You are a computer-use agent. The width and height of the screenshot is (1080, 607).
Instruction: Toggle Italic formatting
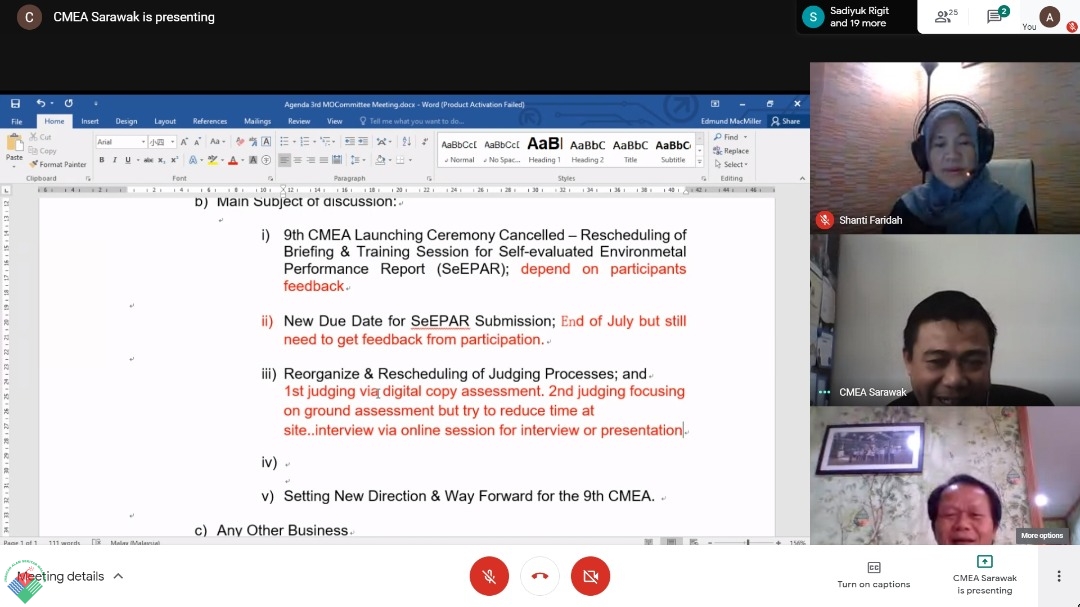point(114,160)
